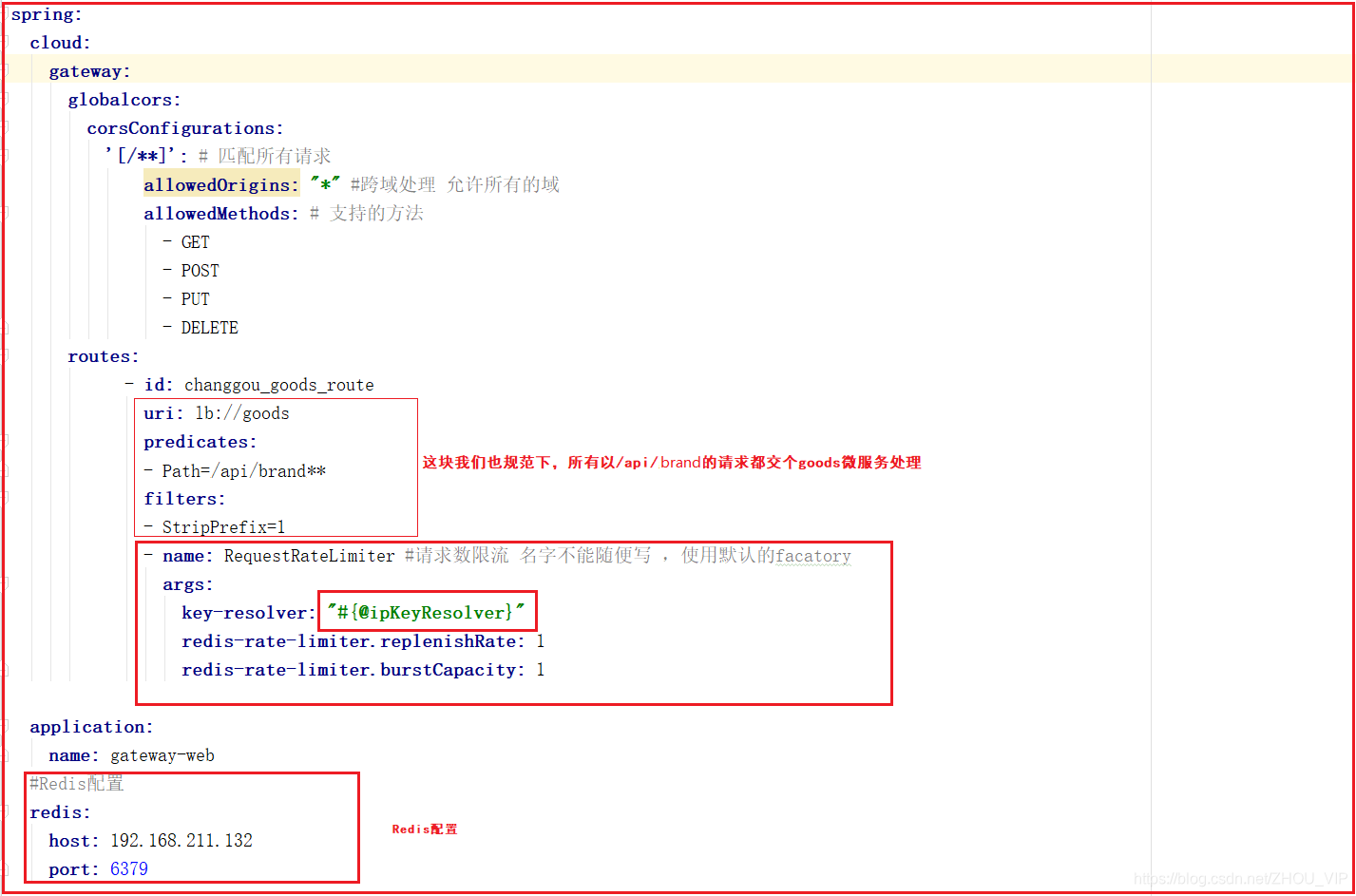Click the highlighted 'allowedOrigins:' key
This screenshot has width=1356, height=896.
pos(220,184)
